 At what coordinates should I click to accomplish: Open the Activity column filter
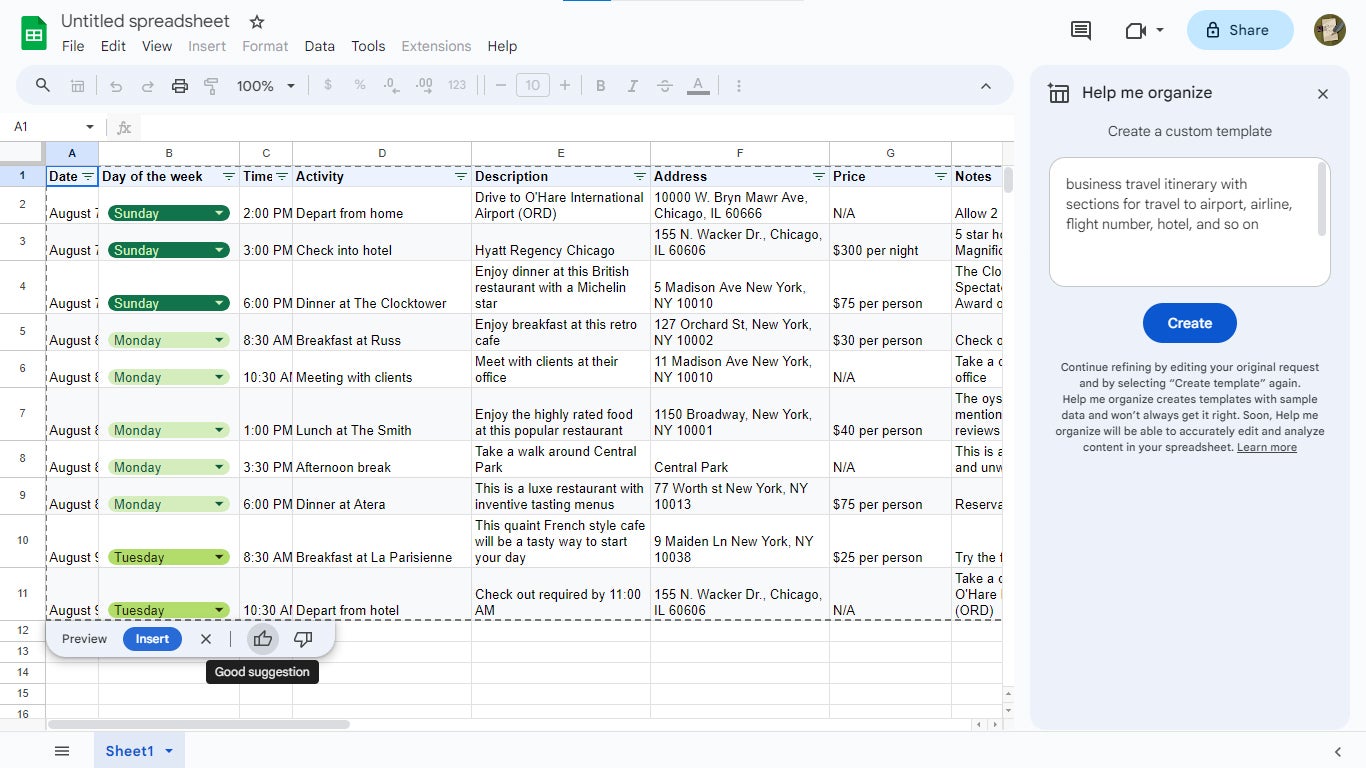pyautogui.click(x=461, y=176)
